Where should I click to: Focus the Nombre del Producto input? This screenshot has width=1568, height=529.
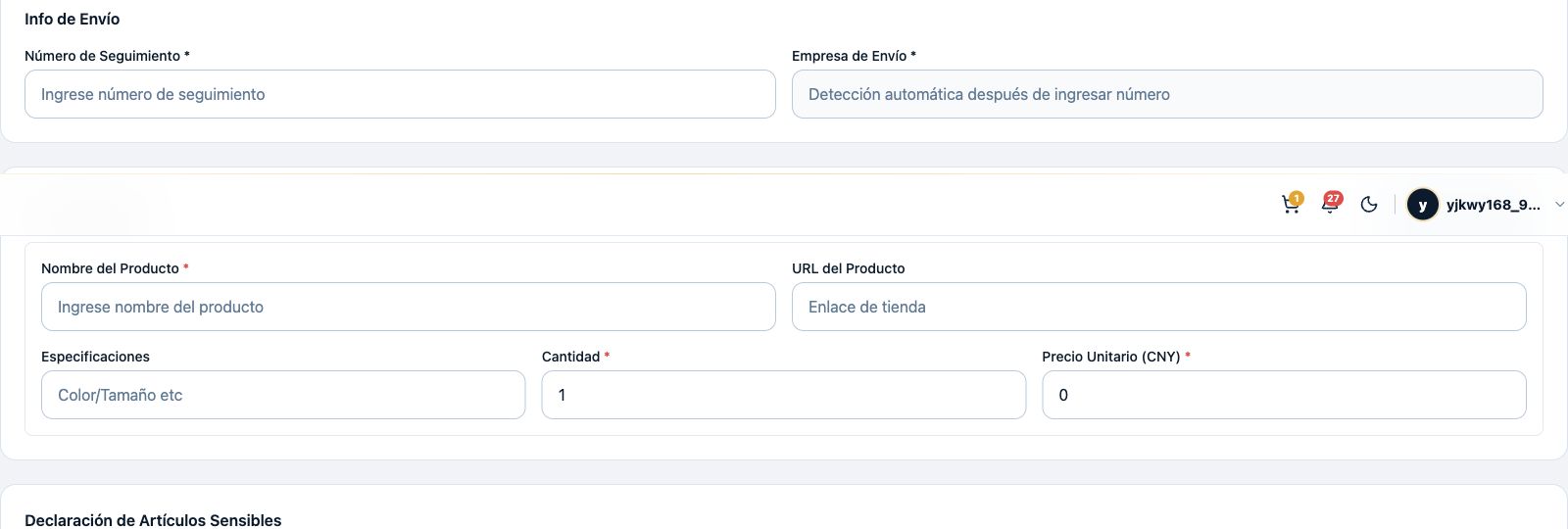(409, 307)
